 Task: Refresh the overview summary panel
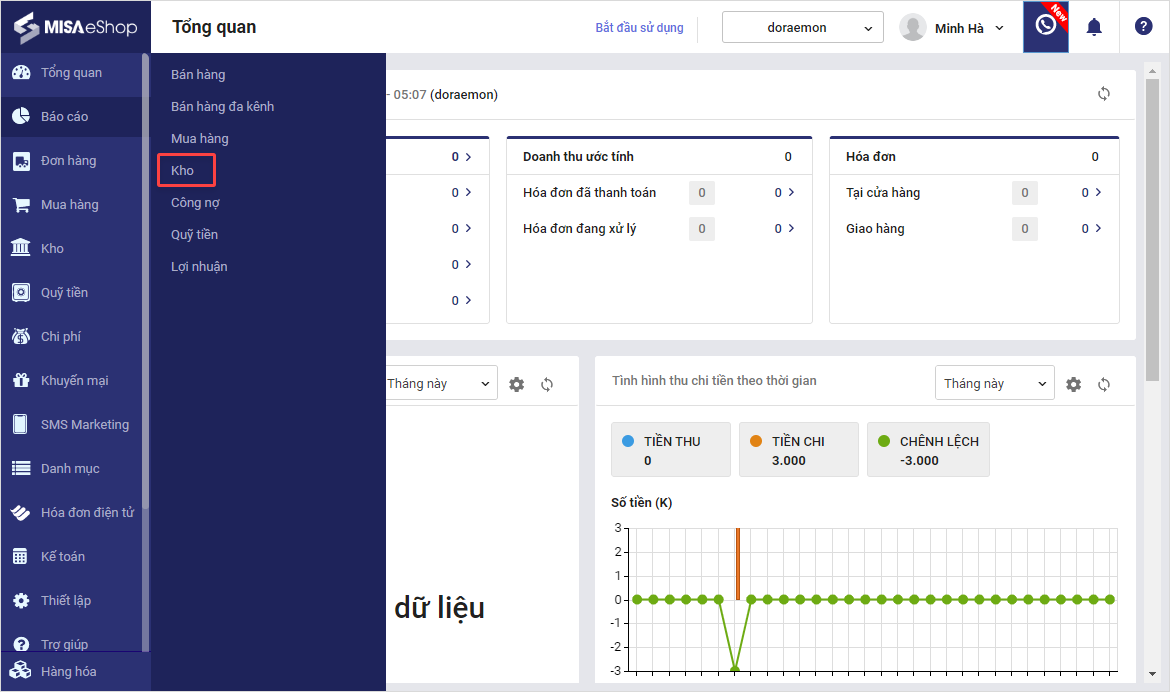click(1104, 94)
